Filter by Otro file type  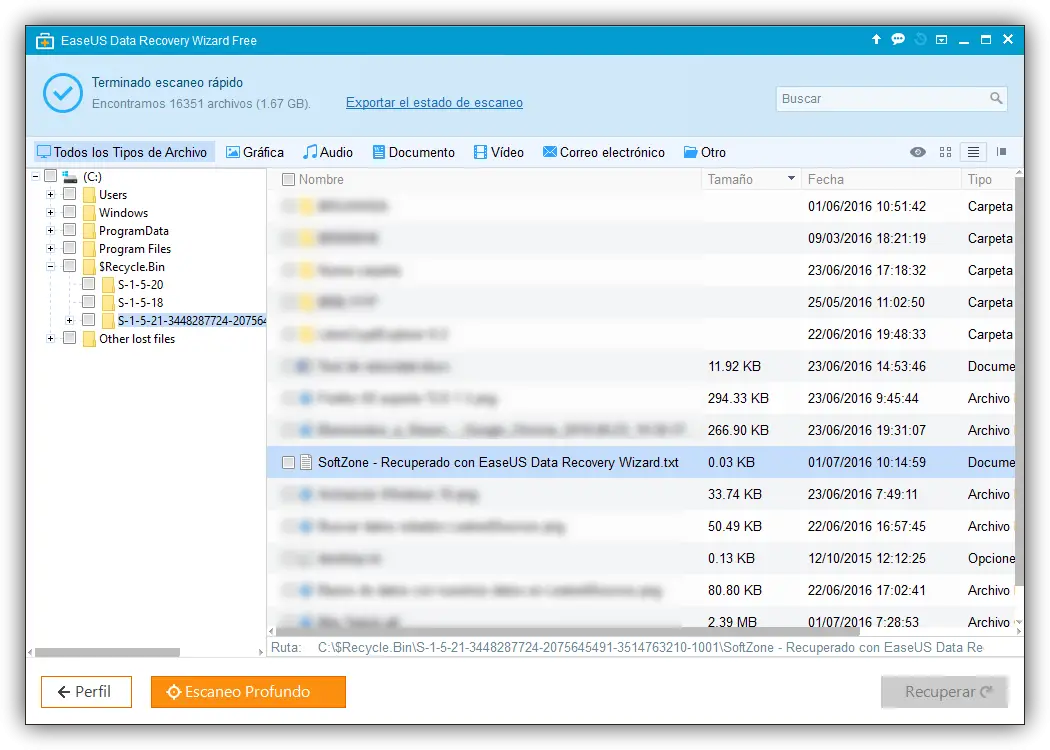point(704,152)
